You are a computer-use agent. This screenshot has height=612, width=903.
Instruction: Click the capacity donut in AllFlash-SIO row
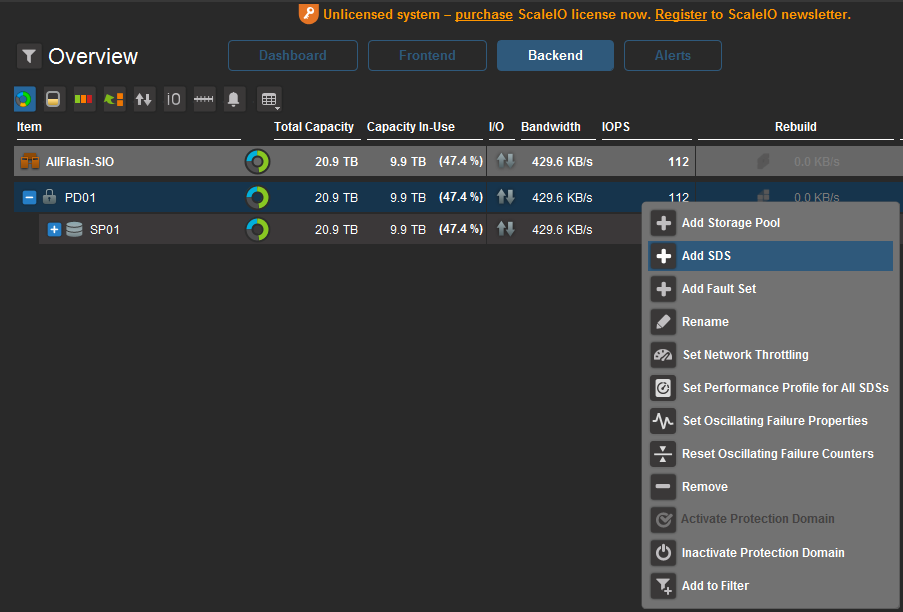[x=257, y=161]
